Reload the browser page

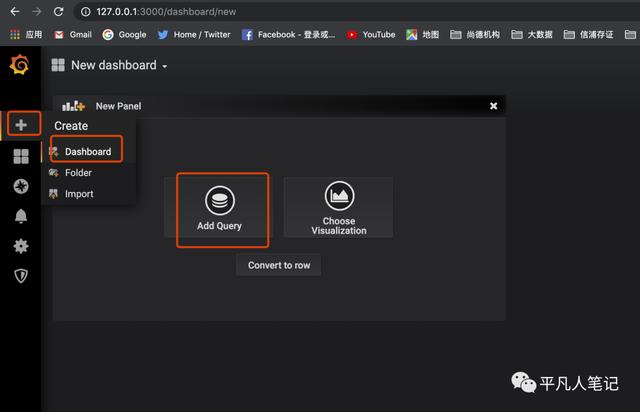tap(58, 12)
